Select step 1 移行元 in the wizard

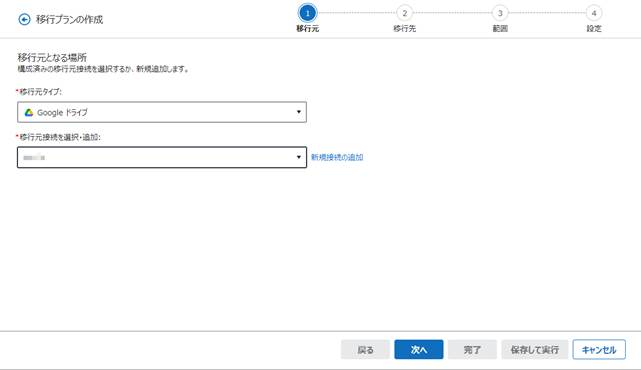click(307, 13)
